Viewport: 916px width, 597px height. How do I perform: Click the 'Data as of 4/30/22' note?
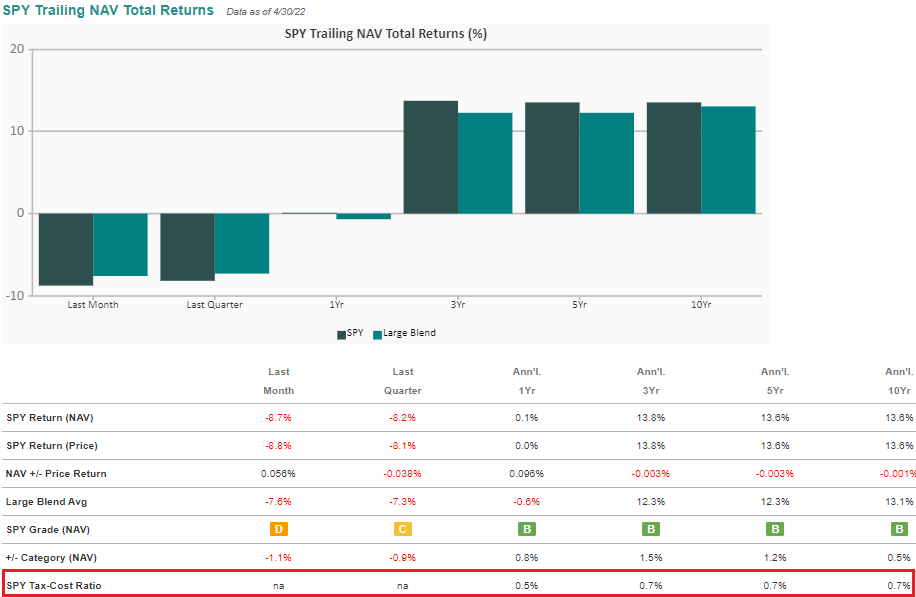(266, 12)
